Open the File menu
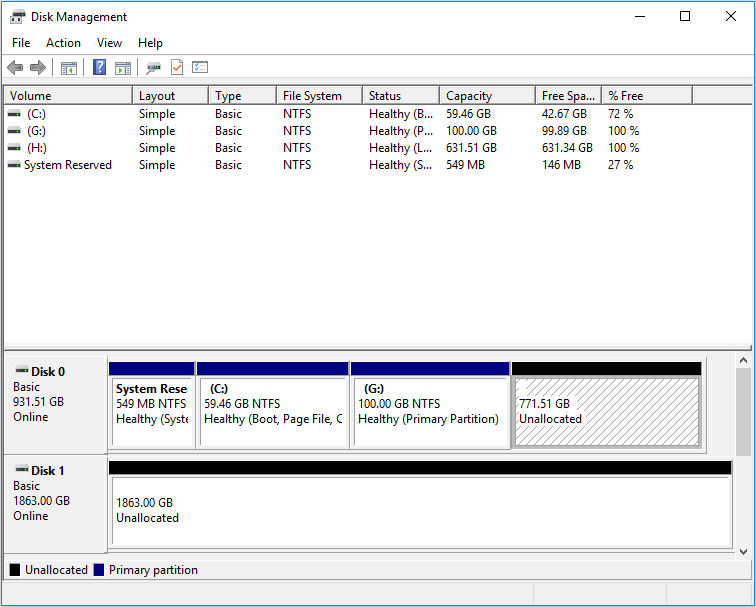Screen dimensions: 756x607 (21, 43)
